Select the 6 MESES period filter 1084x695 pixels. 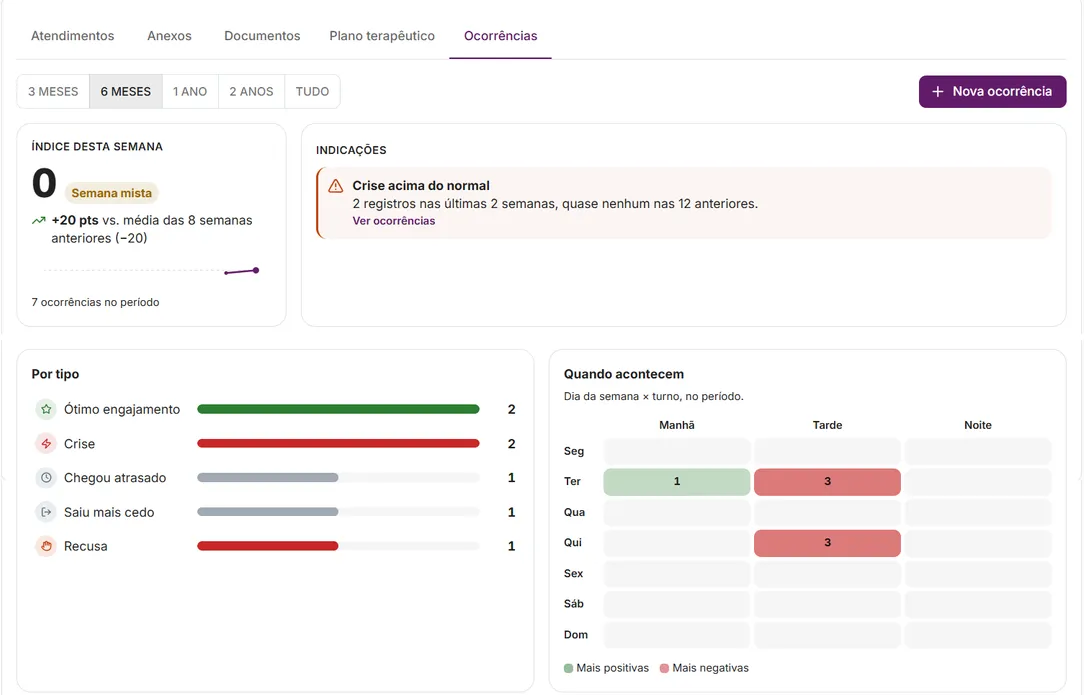tap(126, 91)
